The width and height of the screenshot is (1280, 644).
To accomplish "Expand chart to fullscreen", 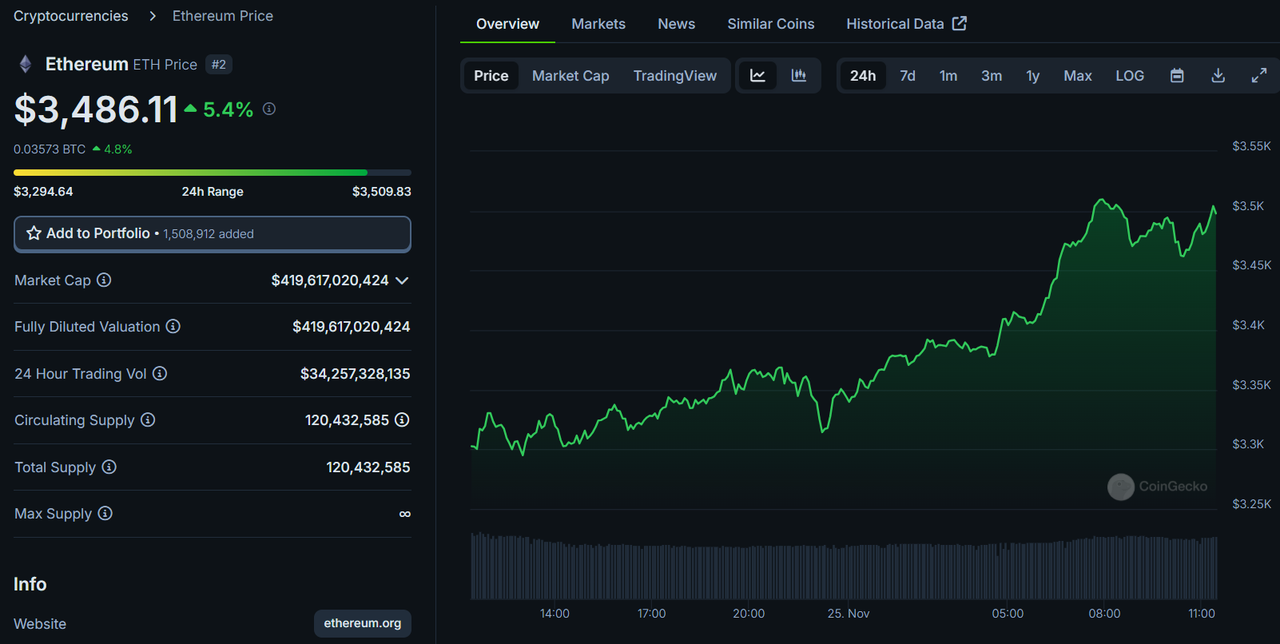I will (1259, 76).
